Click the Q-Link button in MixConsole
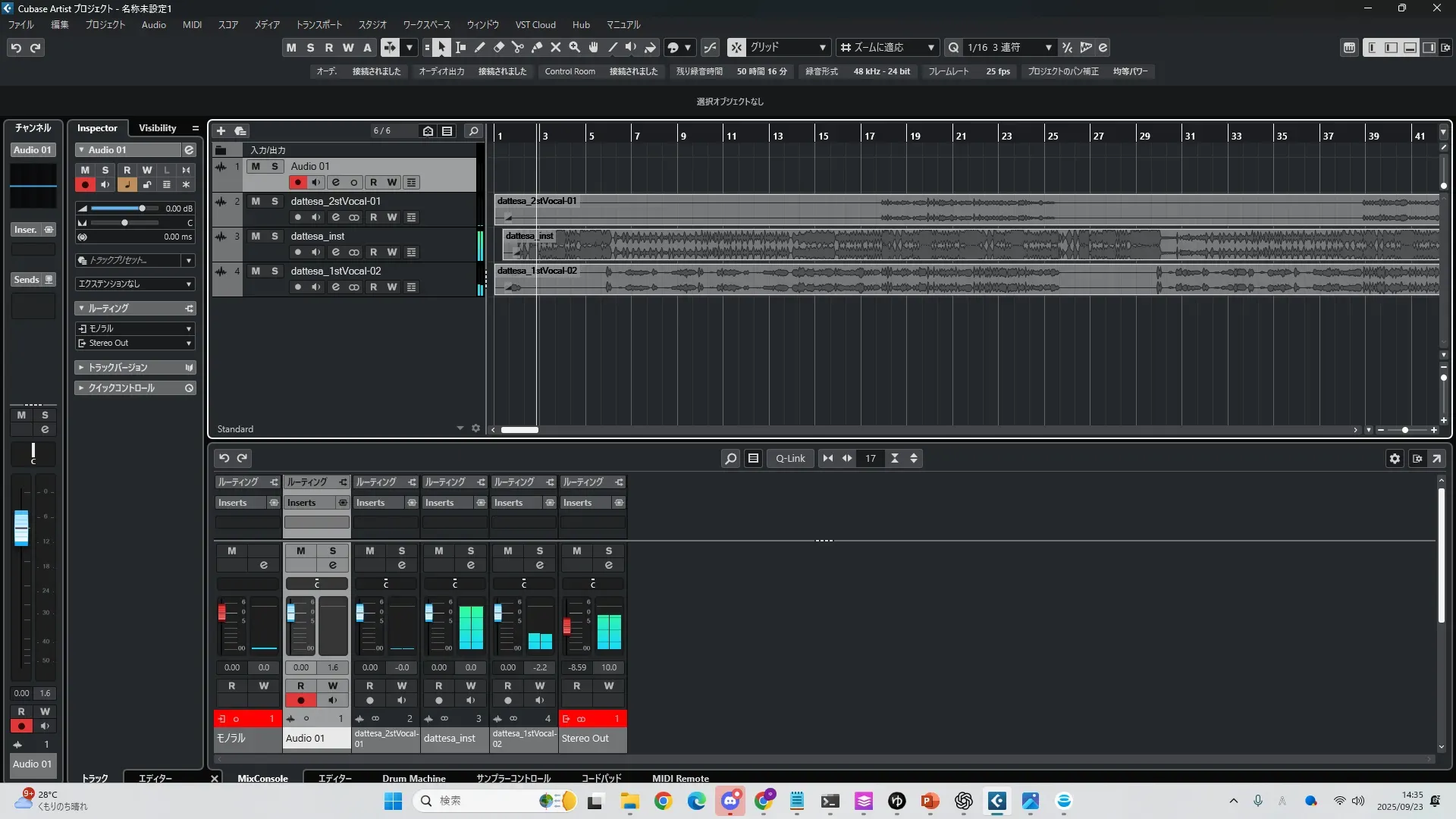The height and width of the screenshot is (819, 1456). click(790, 459)
